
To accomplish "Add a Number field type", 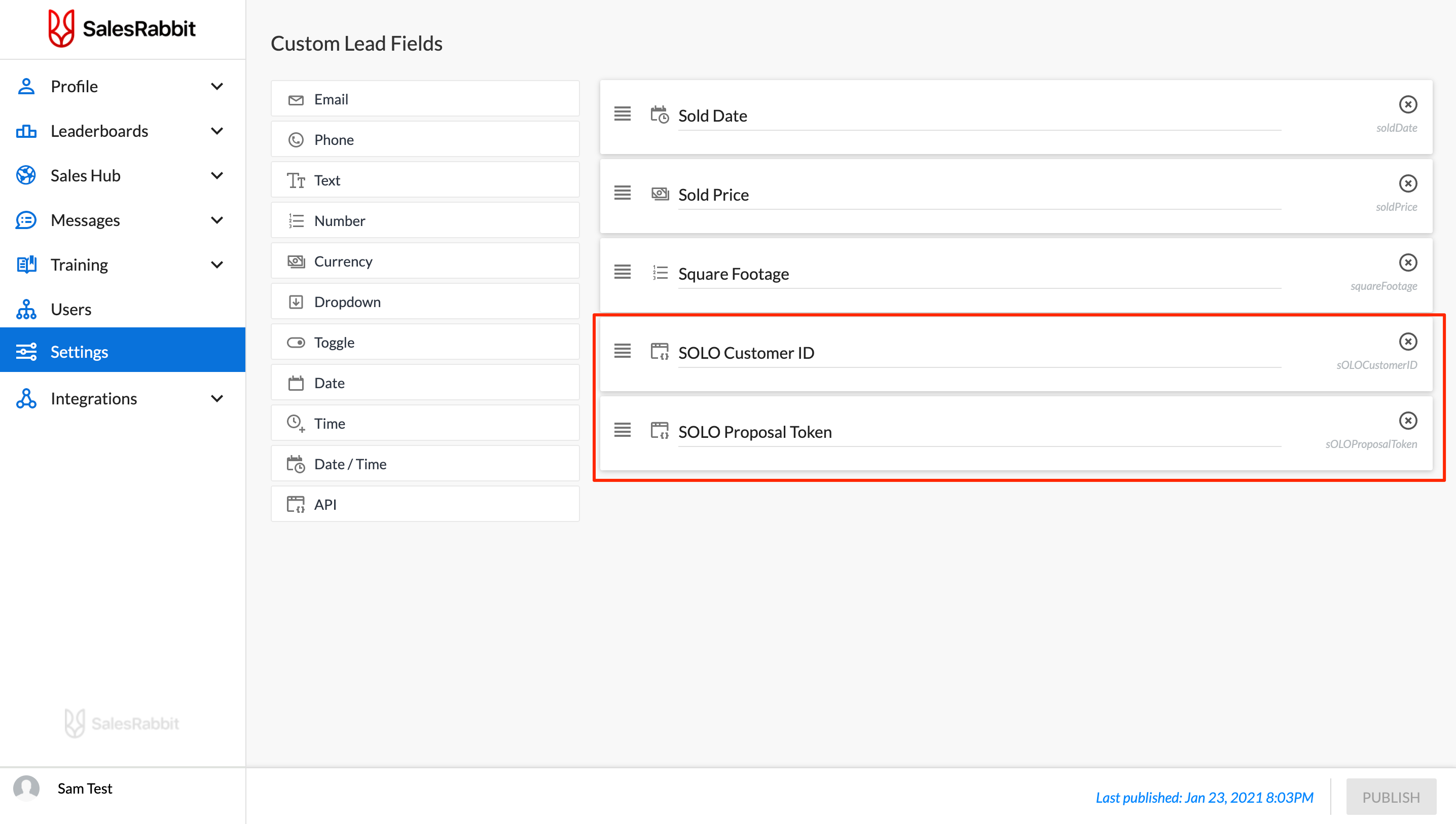I will tap(425, 220).
